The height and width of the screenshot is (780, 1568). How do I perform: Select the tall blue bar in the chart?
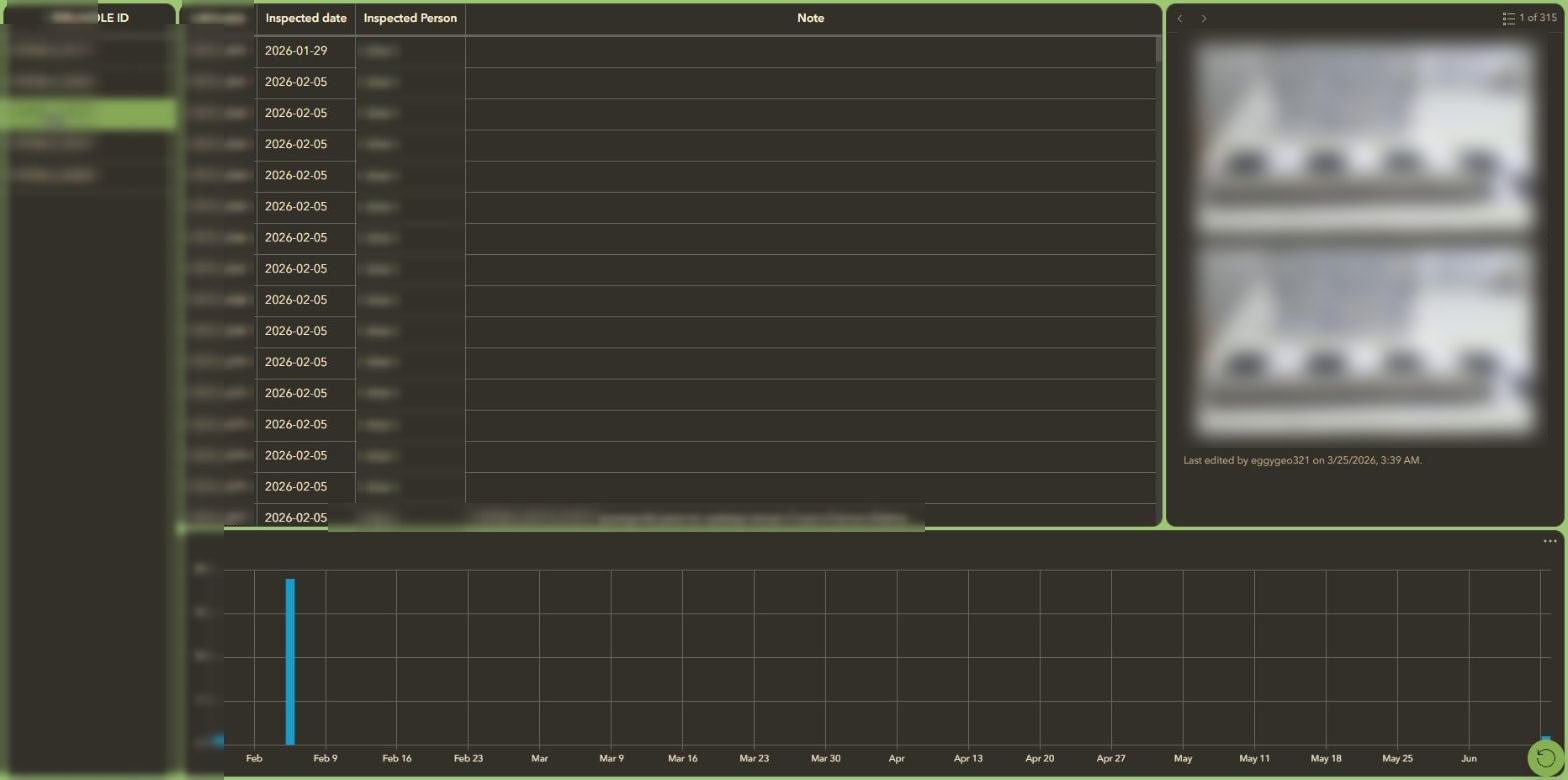[290, 661]
